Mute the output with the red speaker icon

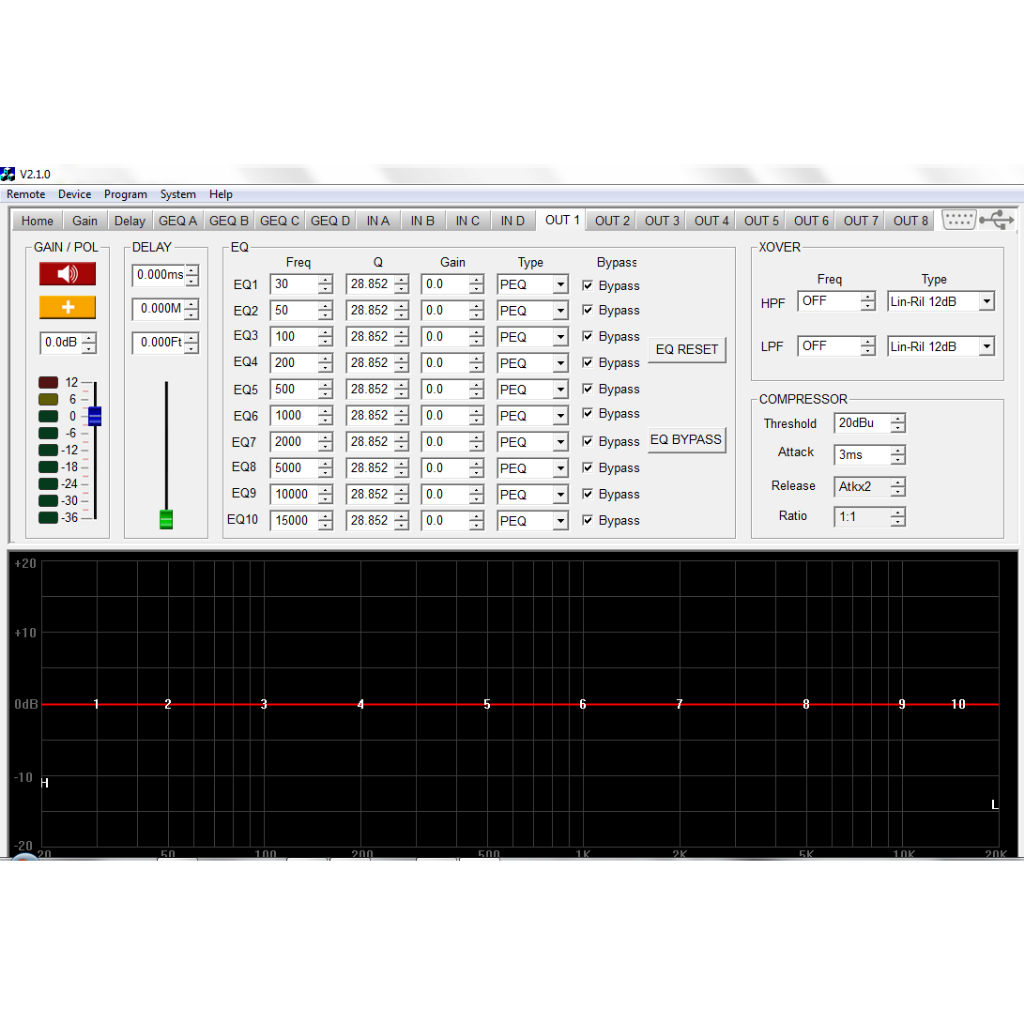pyautogui.click(x=66, y=273)
